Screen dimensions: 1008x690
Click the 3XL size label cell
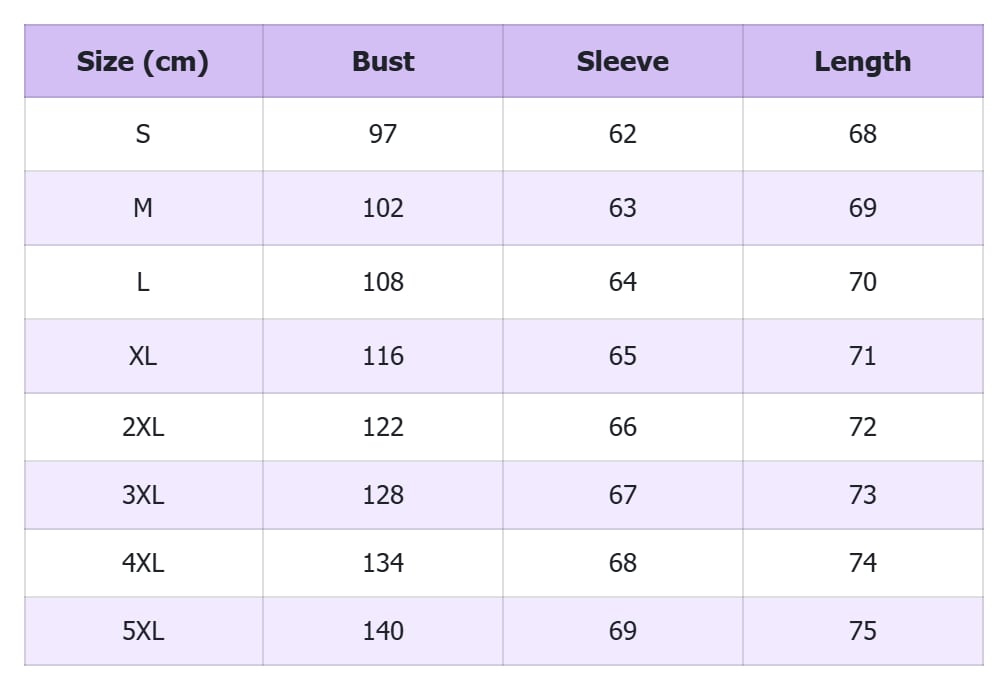pyautogui.click(x=143, y=495)
